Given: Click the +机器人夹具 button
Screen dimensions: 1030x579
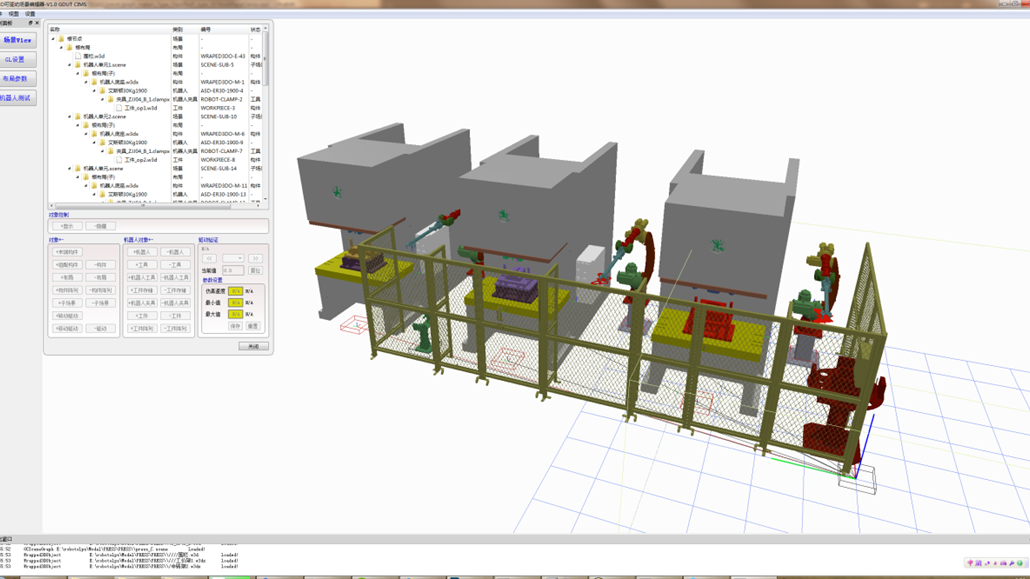Looking at the screenshot, I should 142,303.
